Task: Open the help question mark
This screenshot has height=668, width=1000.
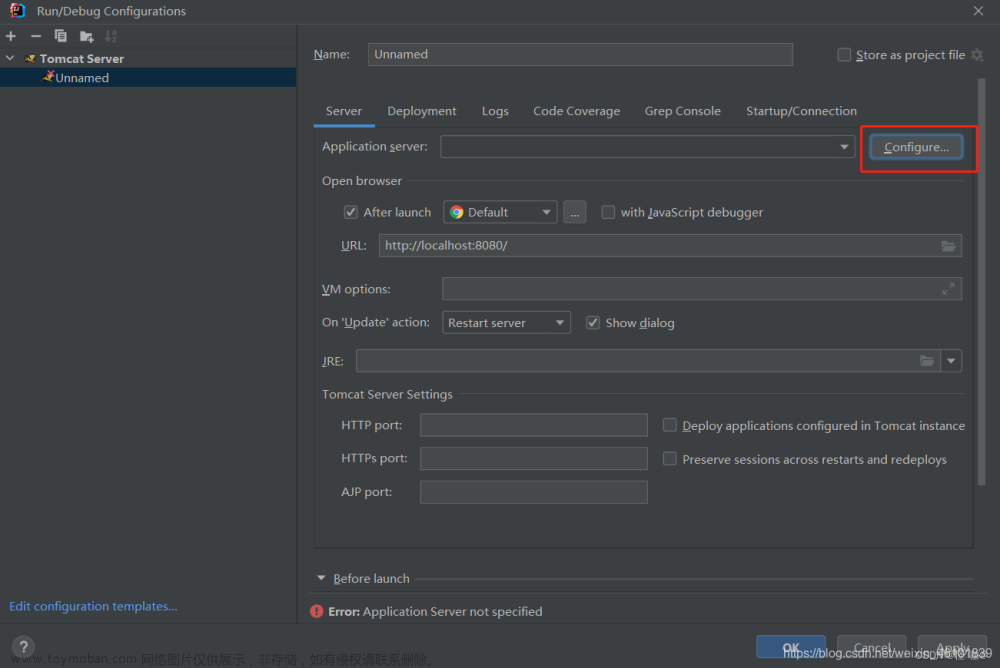Action: point(24,646)
